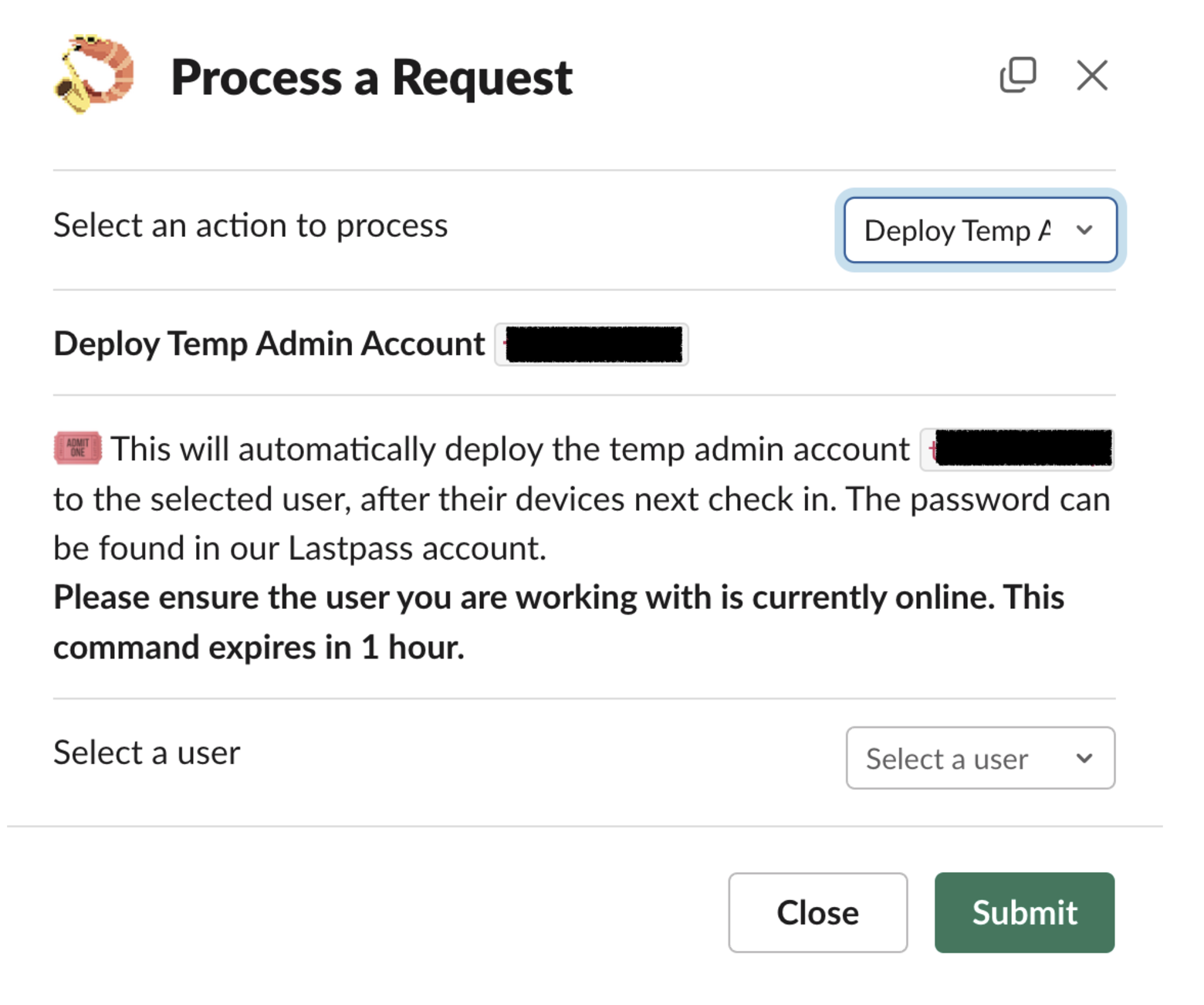Click chevron arrow in the user dropdown

1084,758
